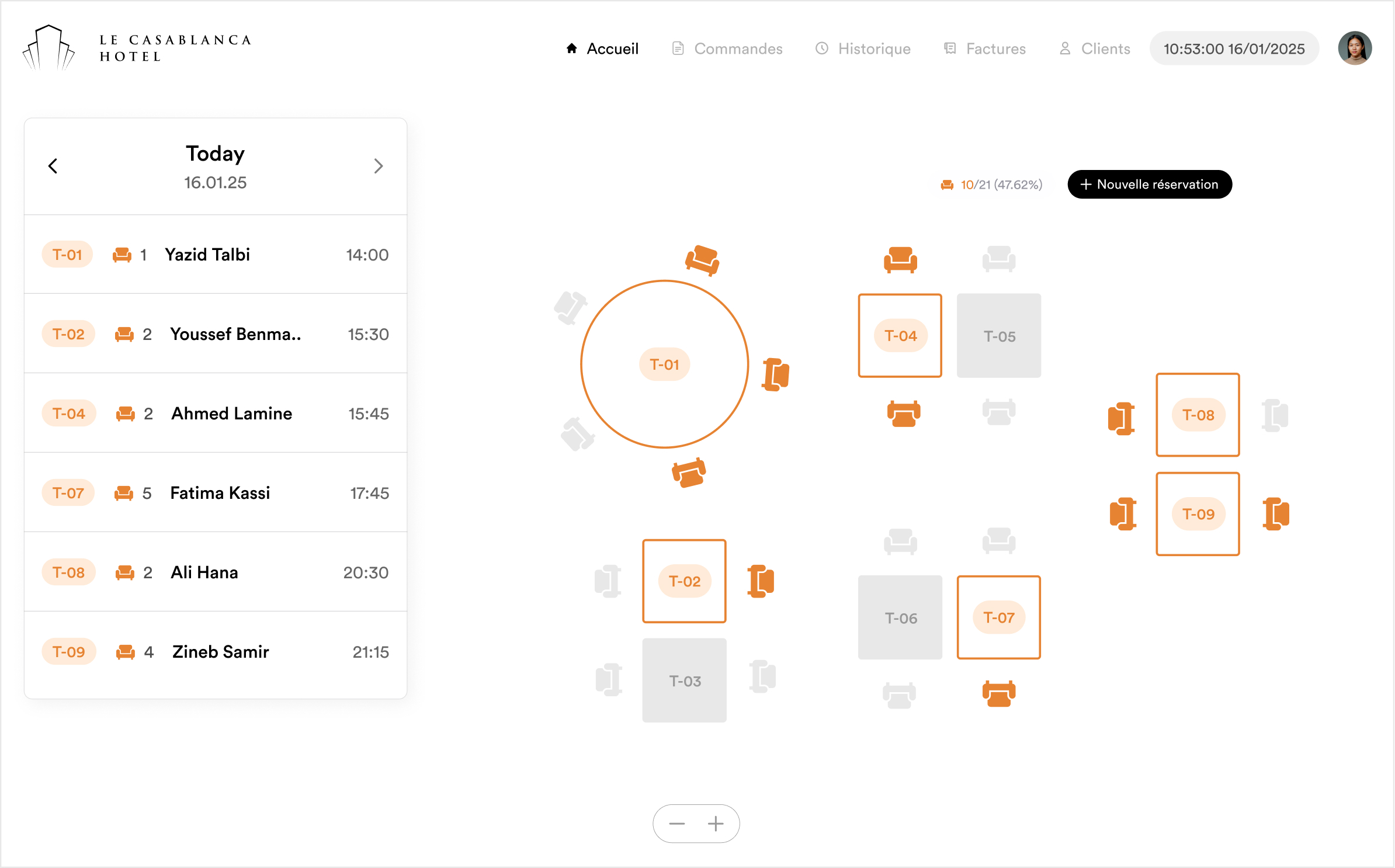This screenshot has height=868, width=1395.
Task: Click the orange seat left of T-09
Action: (x=1122, y=514)
